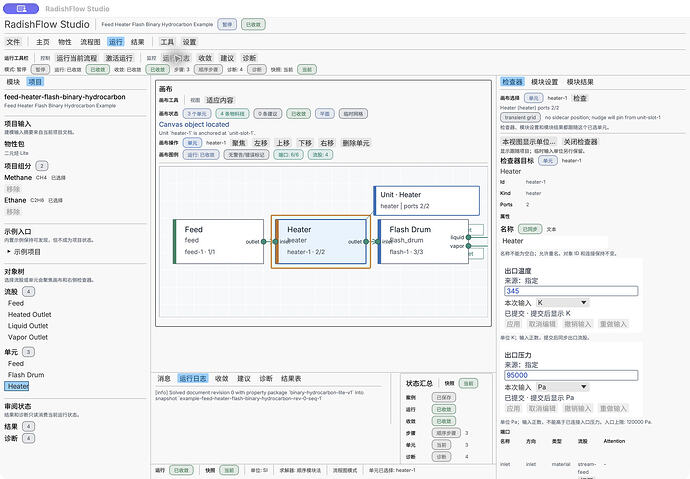The image size is (690, 479).
Task: Click 取消编辑 under 出口压力
Action: tap(542, 408)
